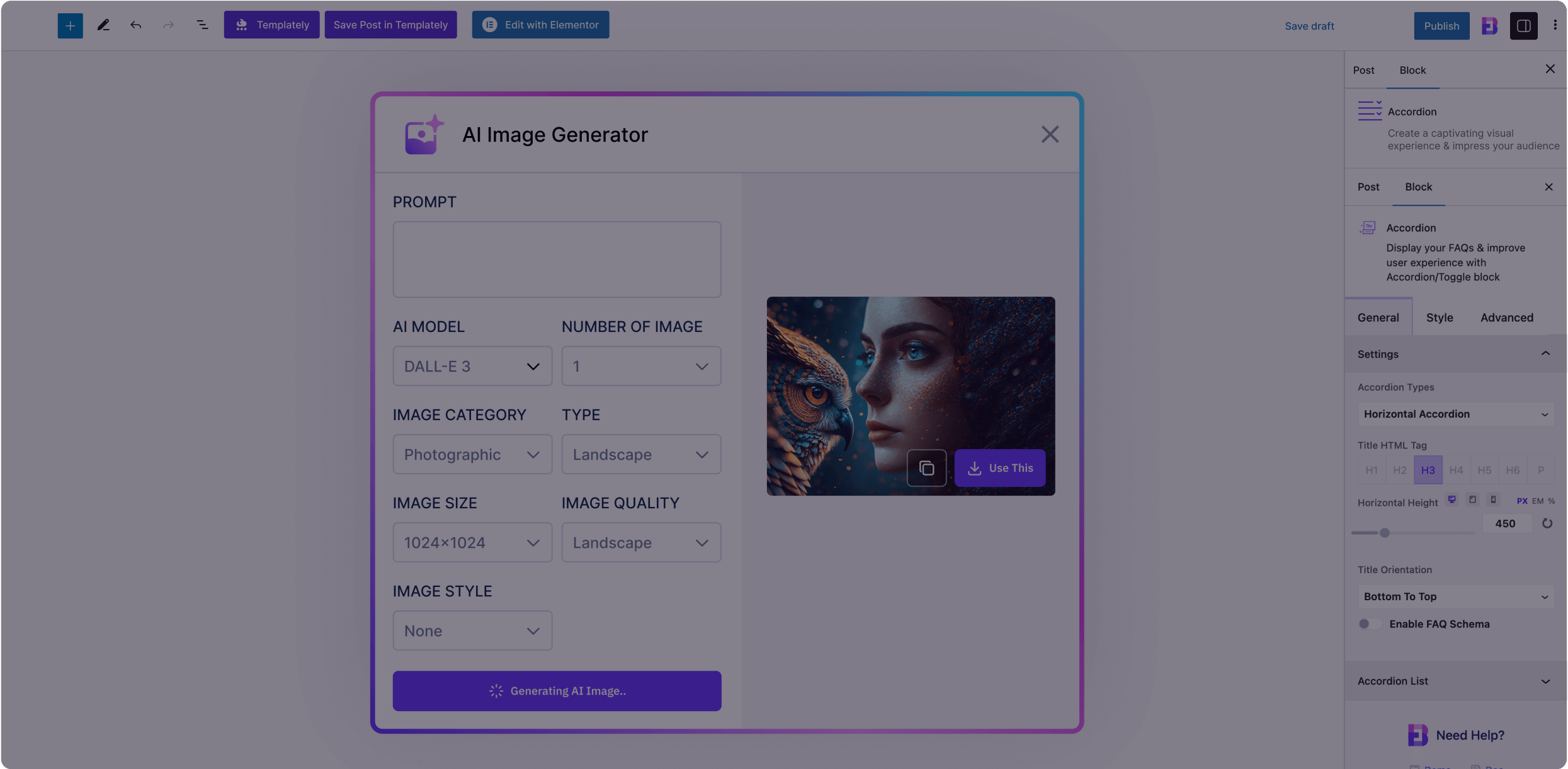Click the Use This button on image
The height and width of the screenshot is (769, 1568).
(x=1000, y=468)
